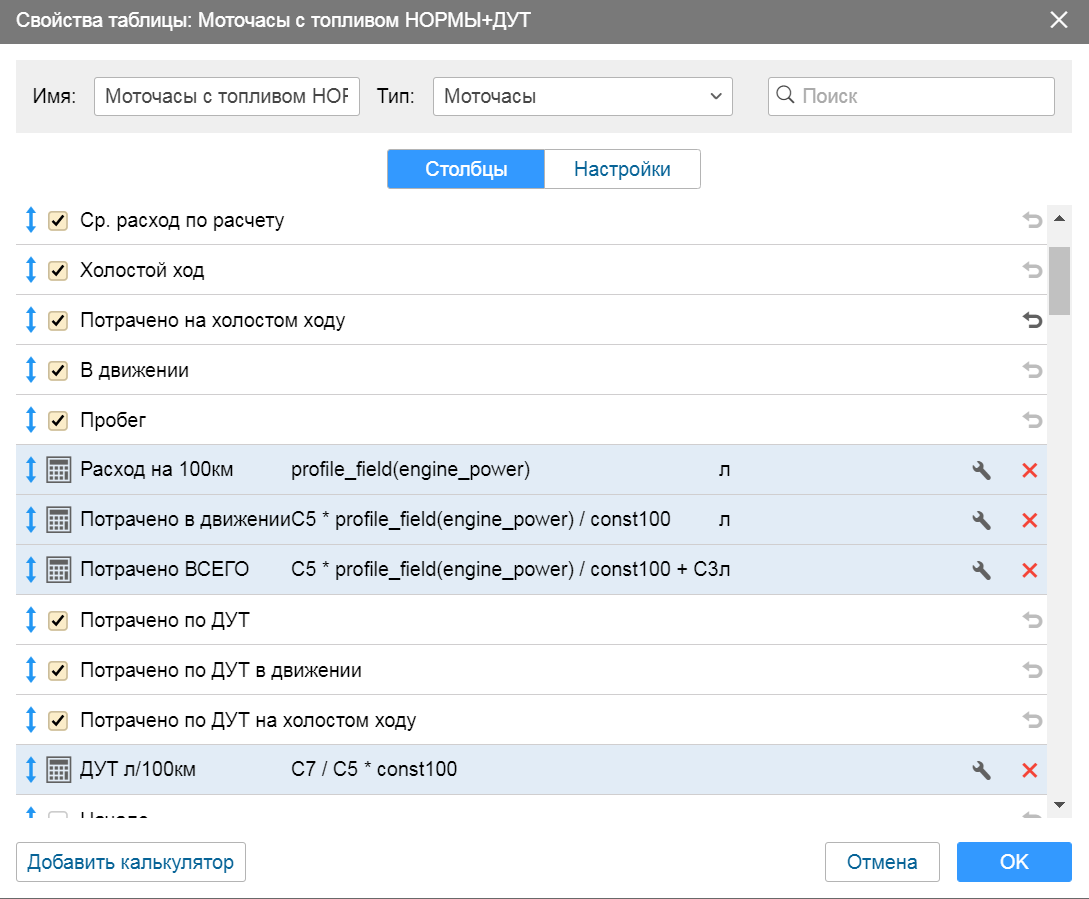Click wrench icon for Расход на 100км
1089x899 pixels.
[981, 470]
